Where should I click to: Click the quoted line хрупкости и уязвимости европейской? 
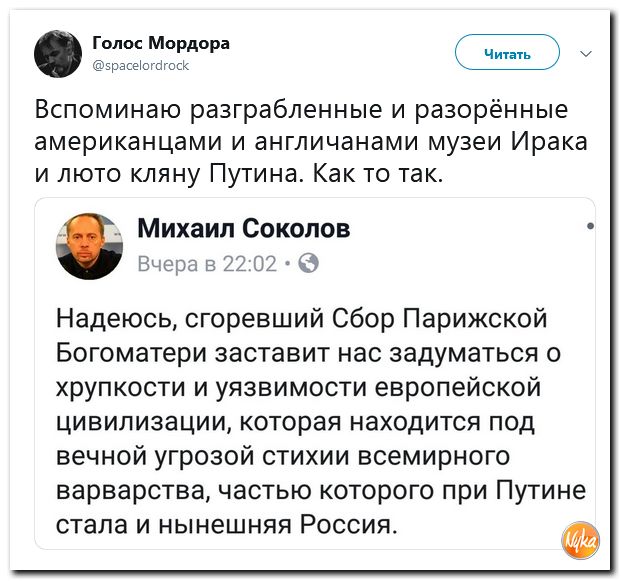point(298,387)
